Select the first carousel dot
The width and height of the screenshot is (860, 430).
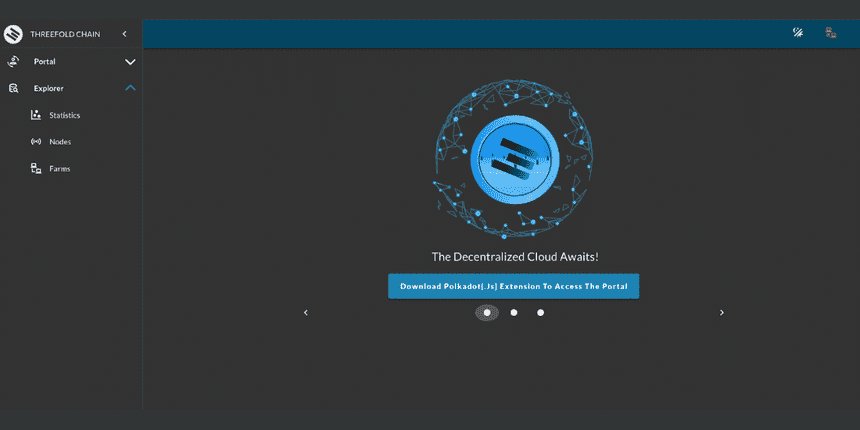tap(487, 313)
